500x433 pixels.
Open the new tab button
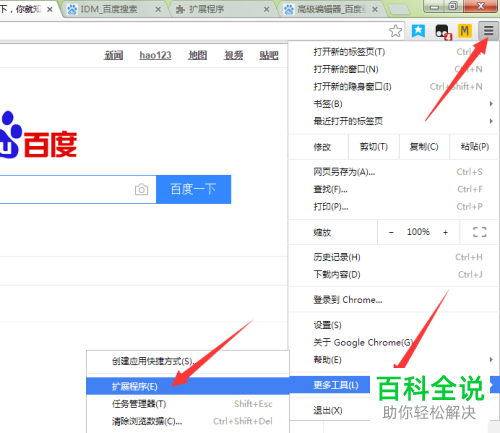click(398, 9)
